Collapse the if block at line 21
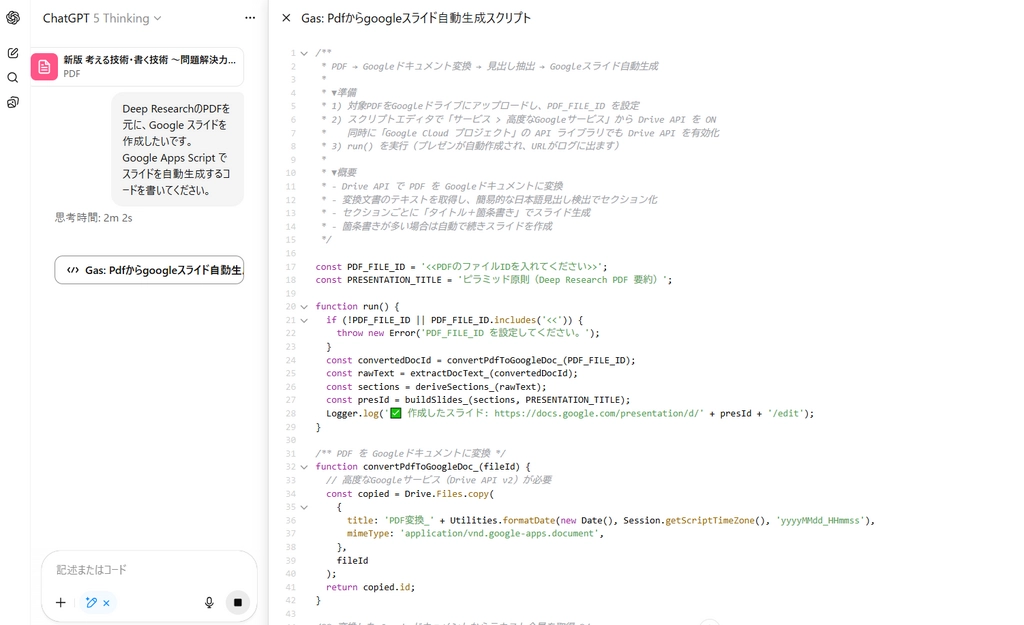 (304, 320)
